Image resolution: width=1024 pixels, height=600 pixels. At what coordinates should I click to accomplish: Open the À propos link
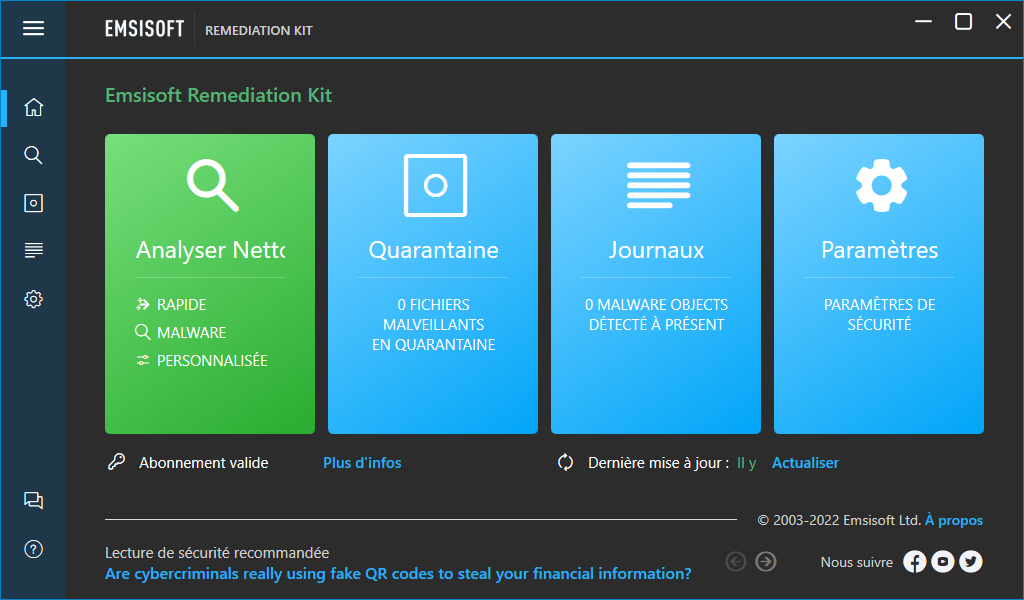click(x=953, y=520)
